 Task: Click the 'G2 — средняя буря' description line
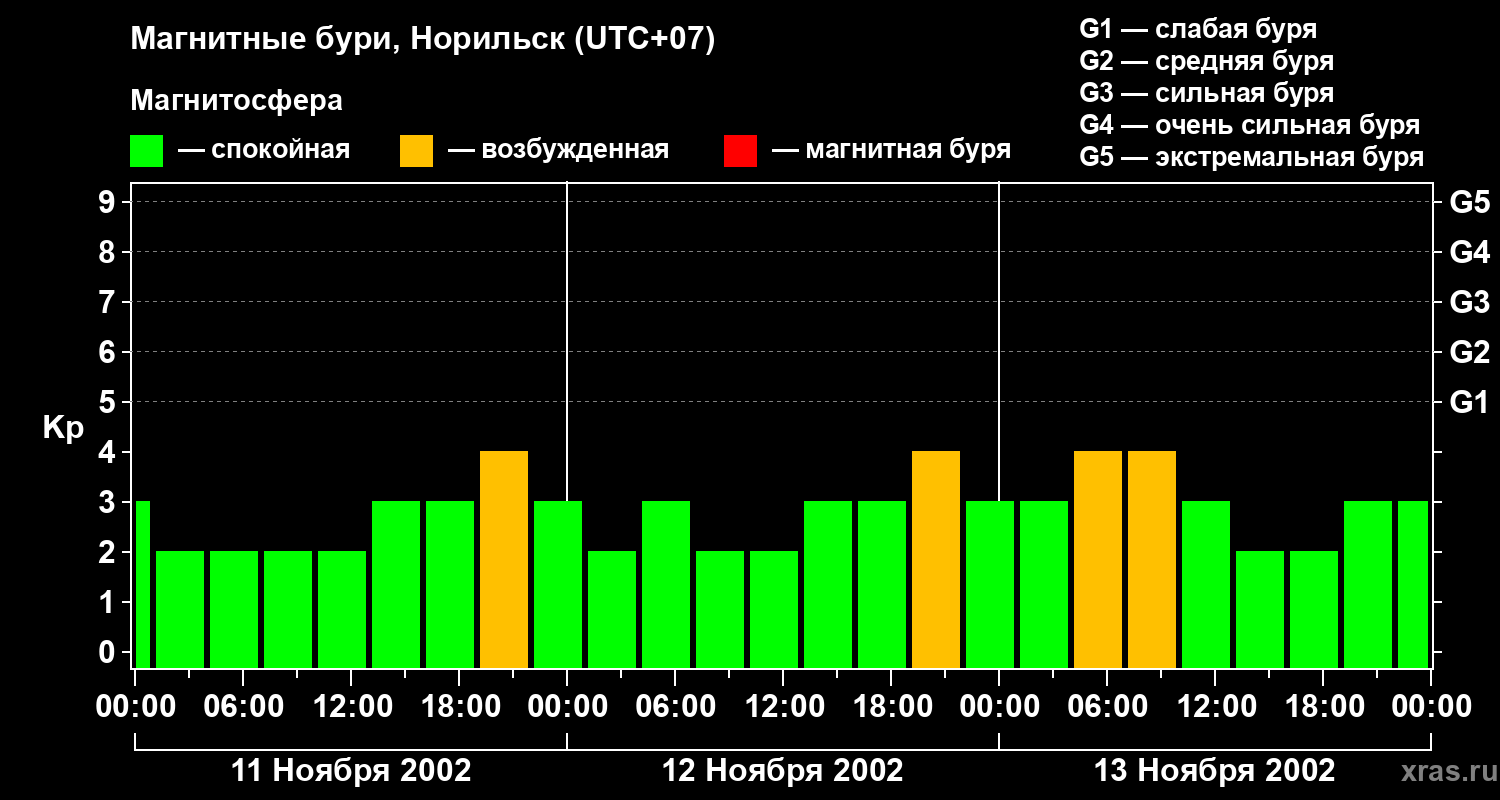(1207, 61)
